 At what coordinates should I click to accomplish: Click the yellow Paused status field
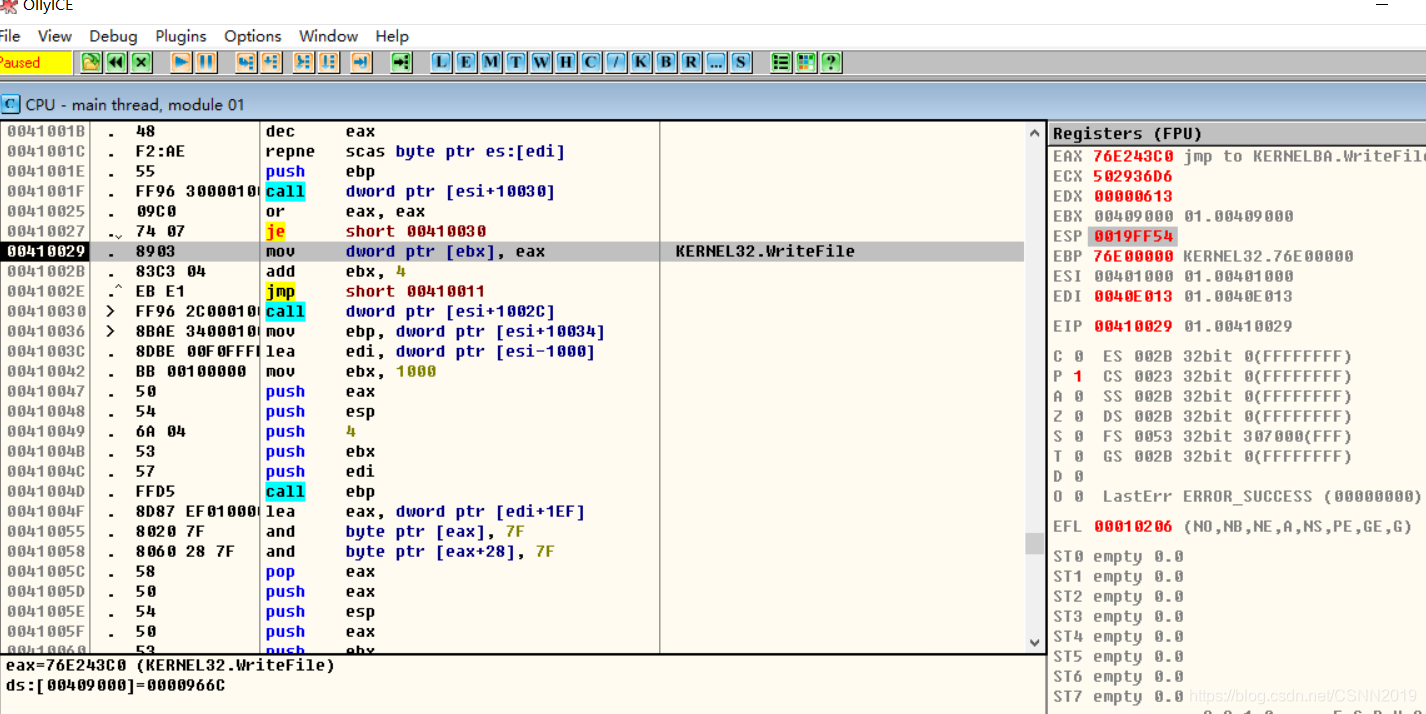tap(36, 62)
